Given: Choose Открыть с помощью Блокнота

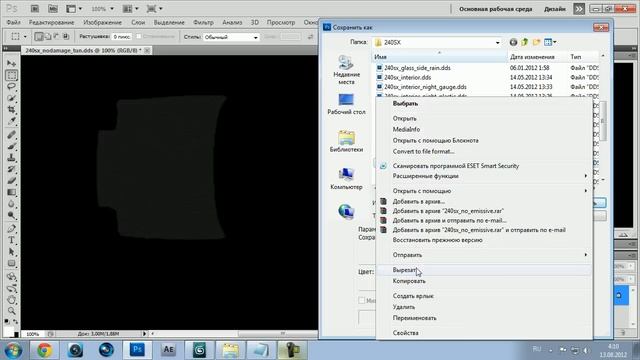Looking at the screenshot, I should (x=484, y=140).
